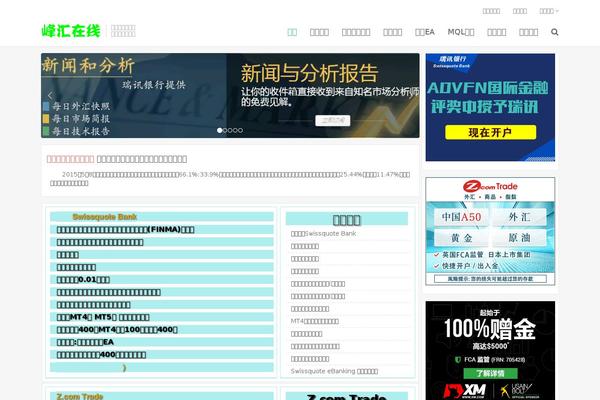Click the Z.com Trade logo in ad
The width and height of the screenshot is (600, 400).
[x=490, y=186]
